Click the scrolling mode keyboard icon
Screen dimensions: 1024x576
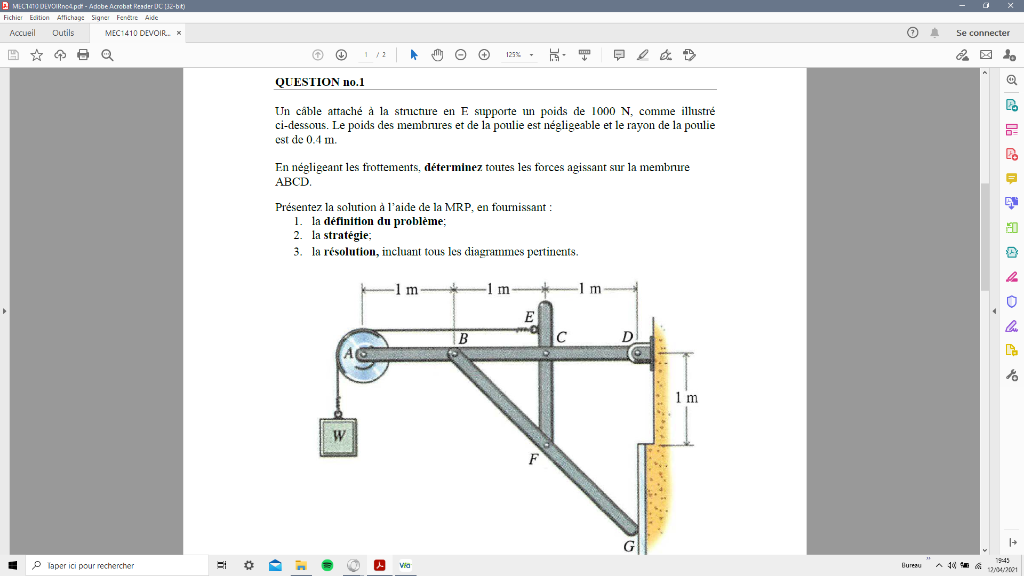(584, 55)
